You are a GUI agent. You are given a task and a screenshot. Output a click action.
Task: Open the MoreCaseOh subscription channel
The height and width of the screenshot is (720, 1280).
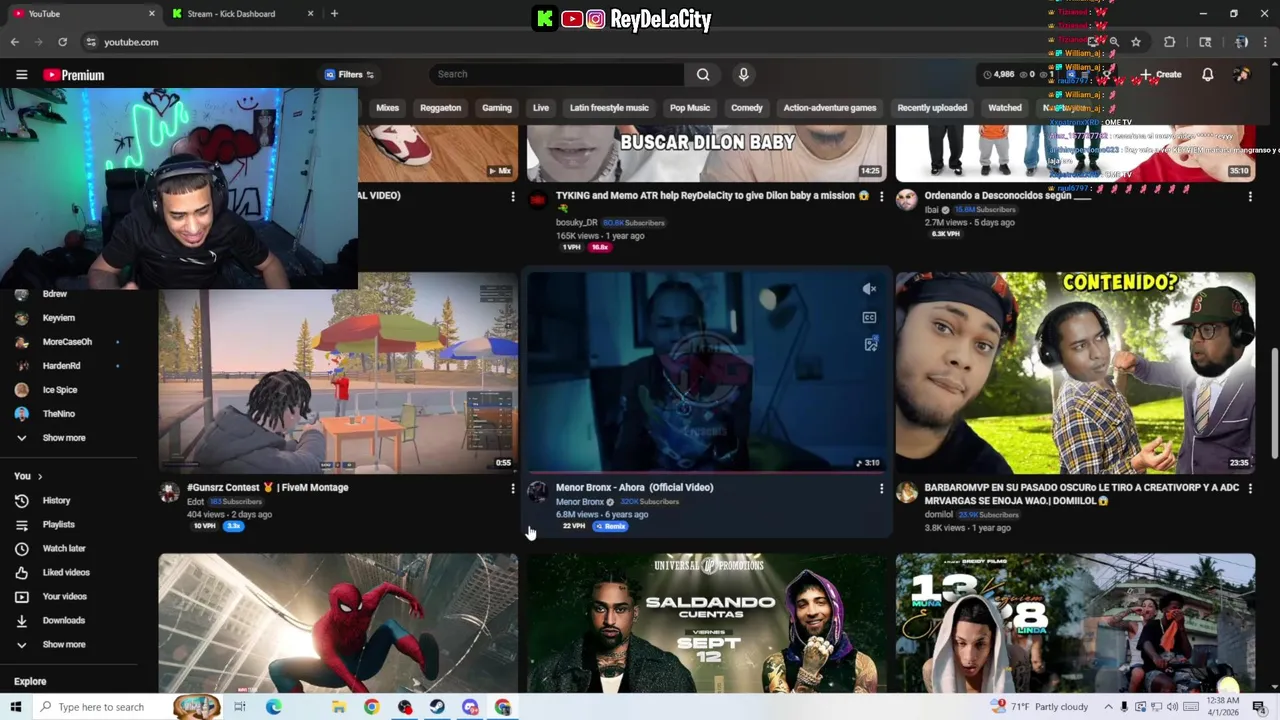67,341
